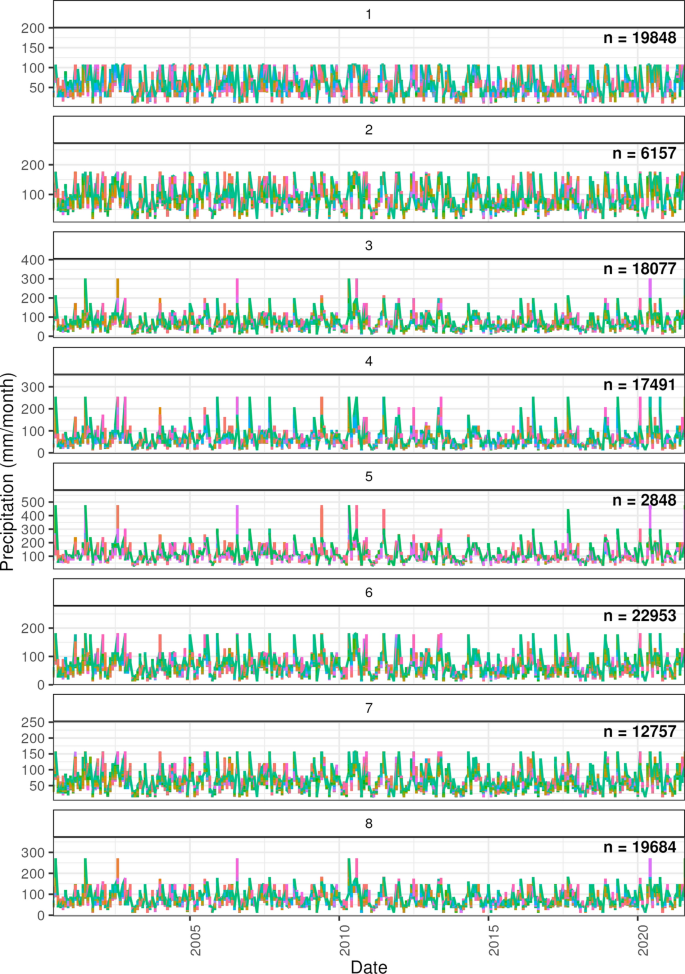Screen dimensions: 685x974
Task: Select the "n = 19684" annotation
Action: pyautogui.click(x=640, y=847)
